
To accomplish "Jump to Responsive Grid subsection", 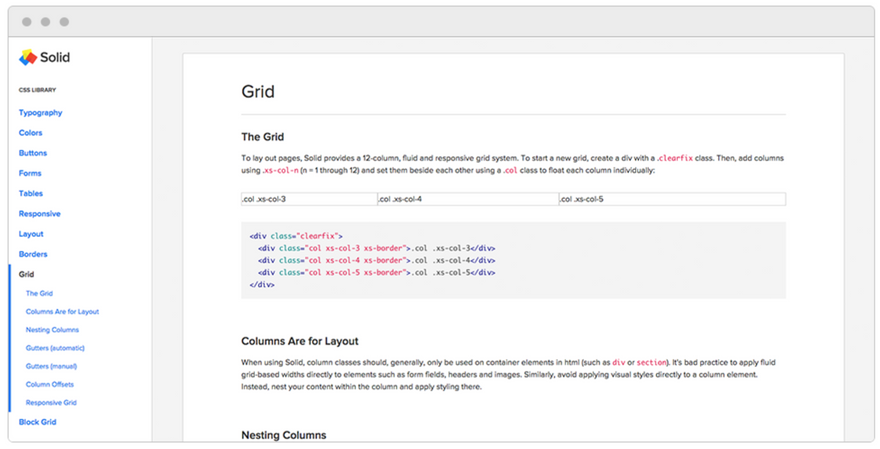I will (51, 403).
